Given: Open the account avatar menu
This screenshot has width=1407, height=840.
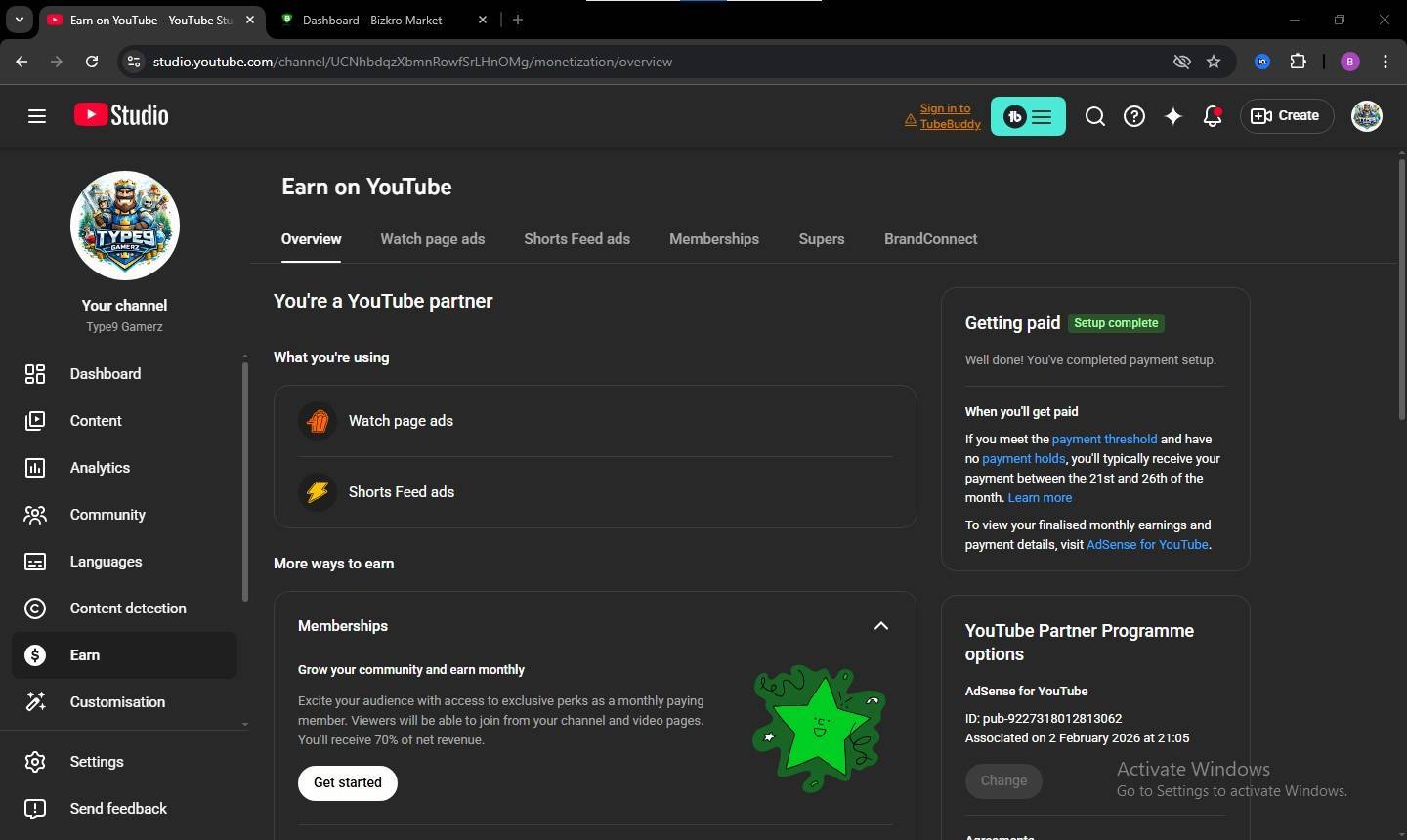Looking at the screenshot, I should [x=1366, y=116].
